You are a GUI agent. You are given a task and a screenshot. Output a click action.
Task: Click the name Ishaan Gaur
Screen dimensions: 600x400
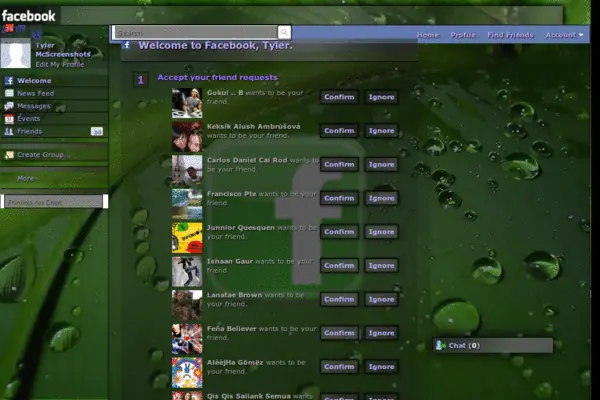tap(230, 261)
